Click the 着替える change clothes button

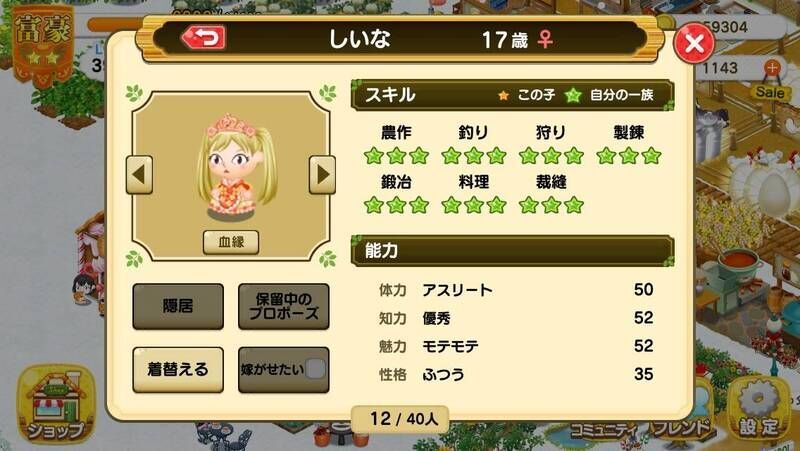178,369
